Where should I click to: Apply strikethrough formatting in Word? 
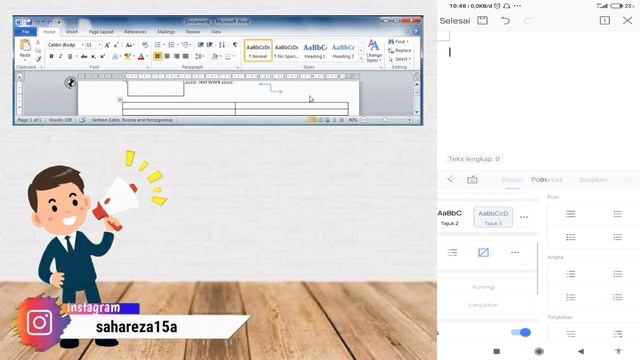(84, 56)
